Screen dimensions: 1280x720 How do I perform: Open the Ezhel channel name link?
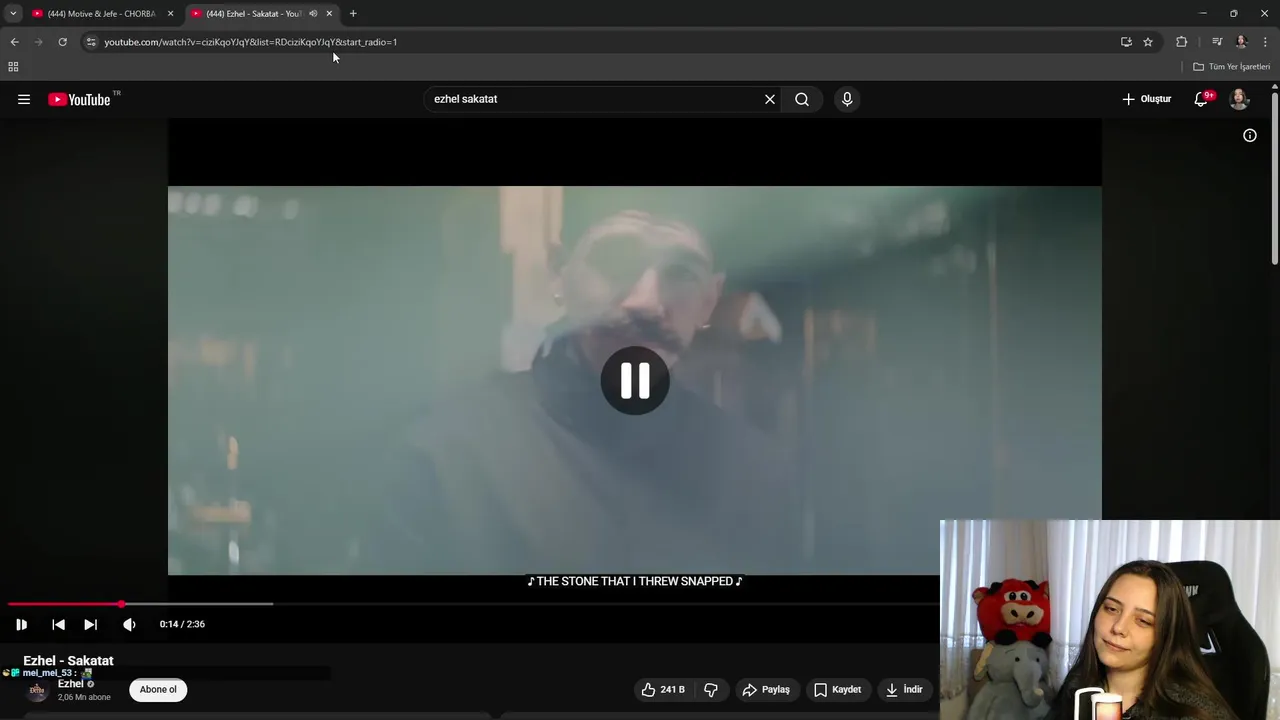(x=70, y=684)
